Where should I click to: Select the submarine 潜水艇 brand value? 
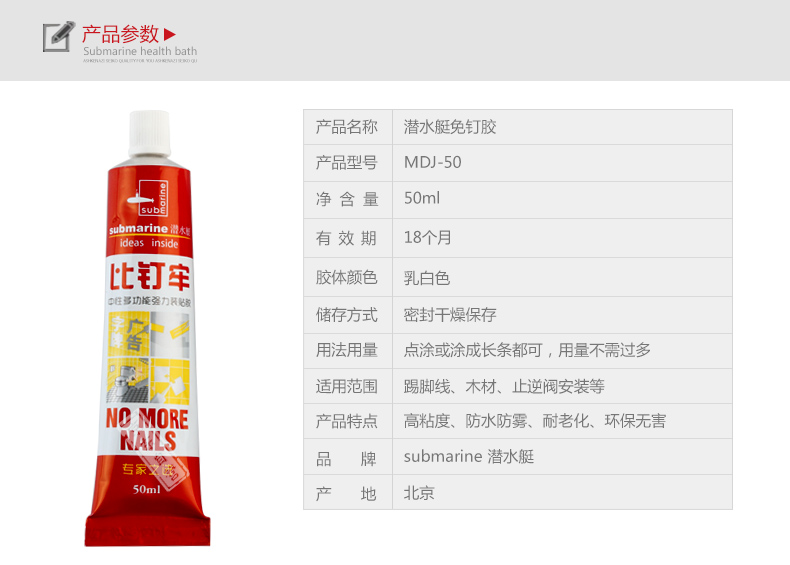click(x=469, y=457)
